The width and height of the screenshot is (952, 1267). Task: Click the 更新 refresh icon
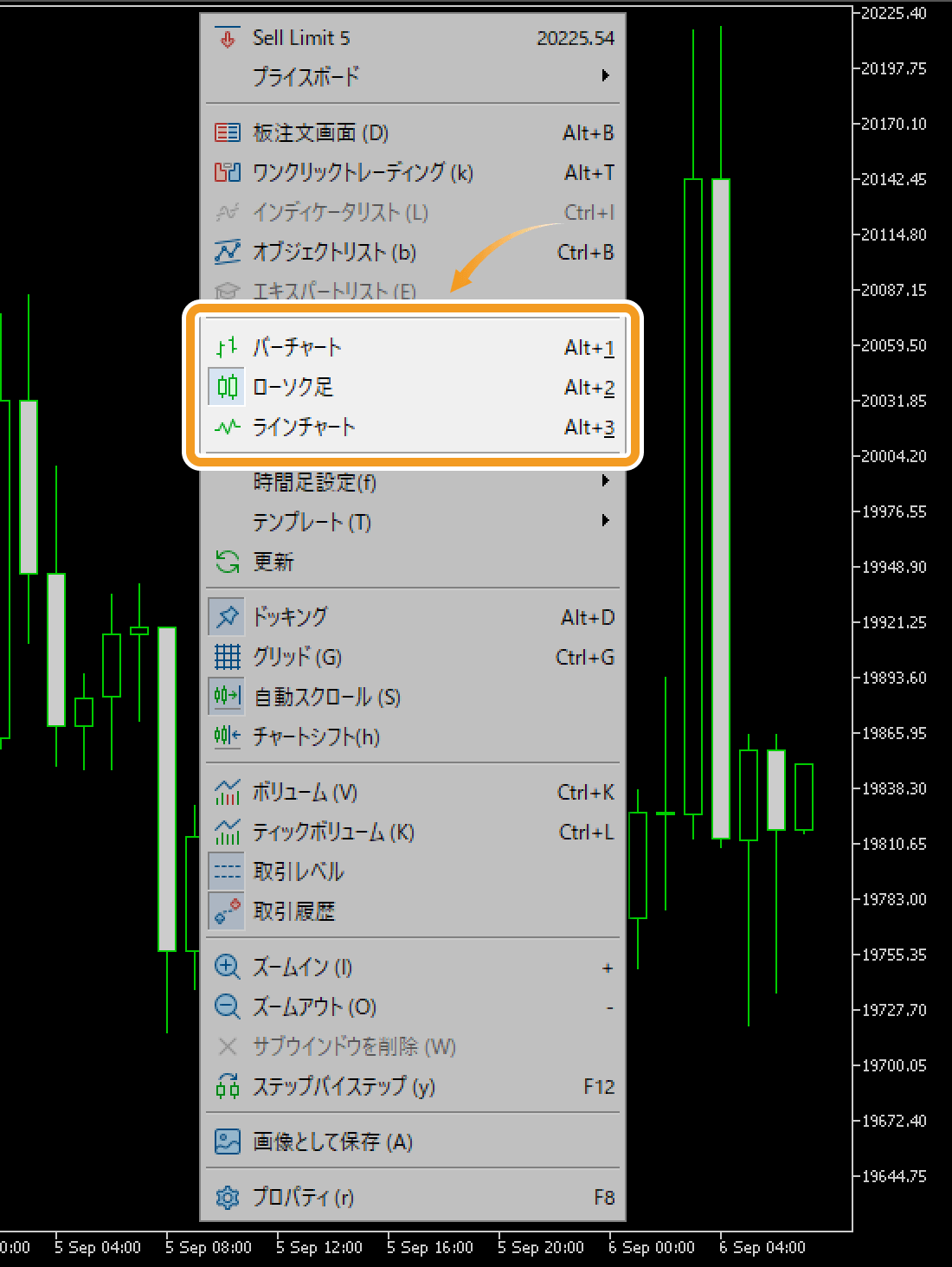click(228, 562)
